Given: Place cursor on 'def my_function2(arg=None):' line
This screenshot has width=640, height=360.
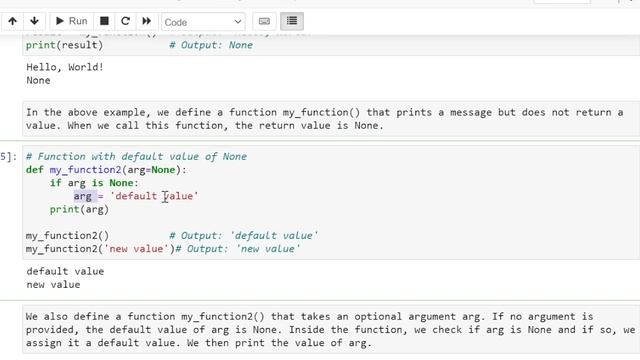Looking at the screenshot, I should 106,170.
